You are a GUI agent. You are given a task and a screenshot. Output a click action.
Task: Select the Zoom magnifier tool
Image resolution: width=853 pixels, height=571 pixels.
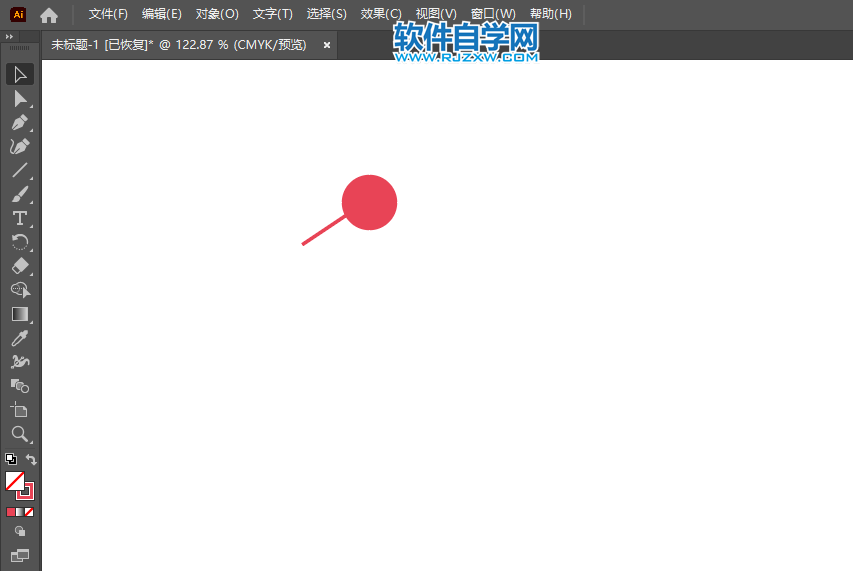tap(20, 434)
